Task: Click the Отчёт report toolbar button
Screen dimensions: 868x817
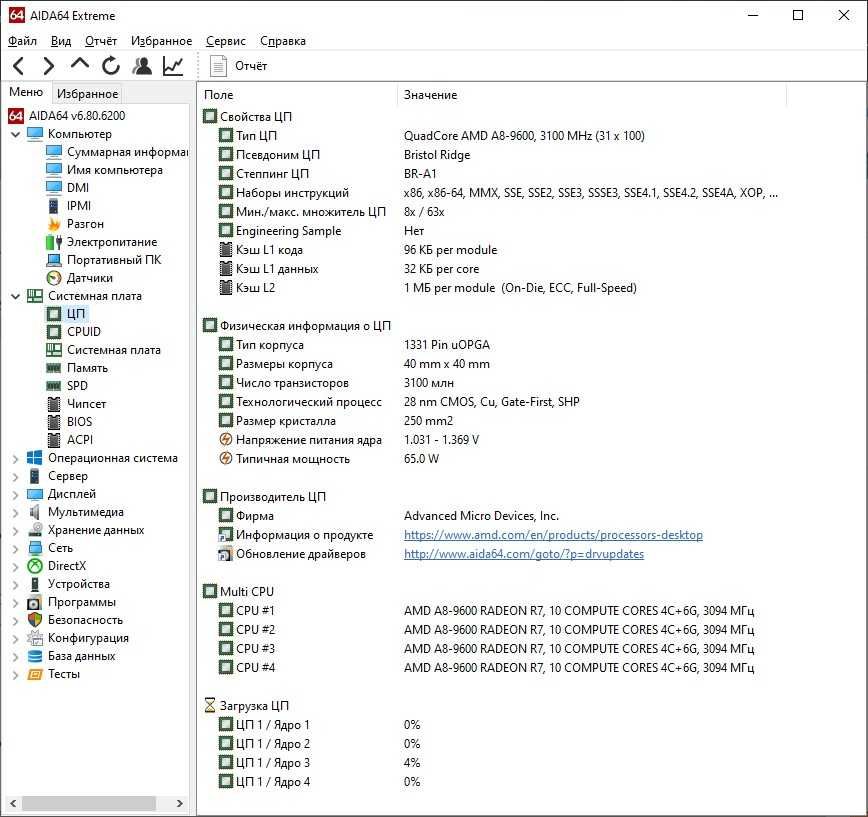Action: [238, 66]
